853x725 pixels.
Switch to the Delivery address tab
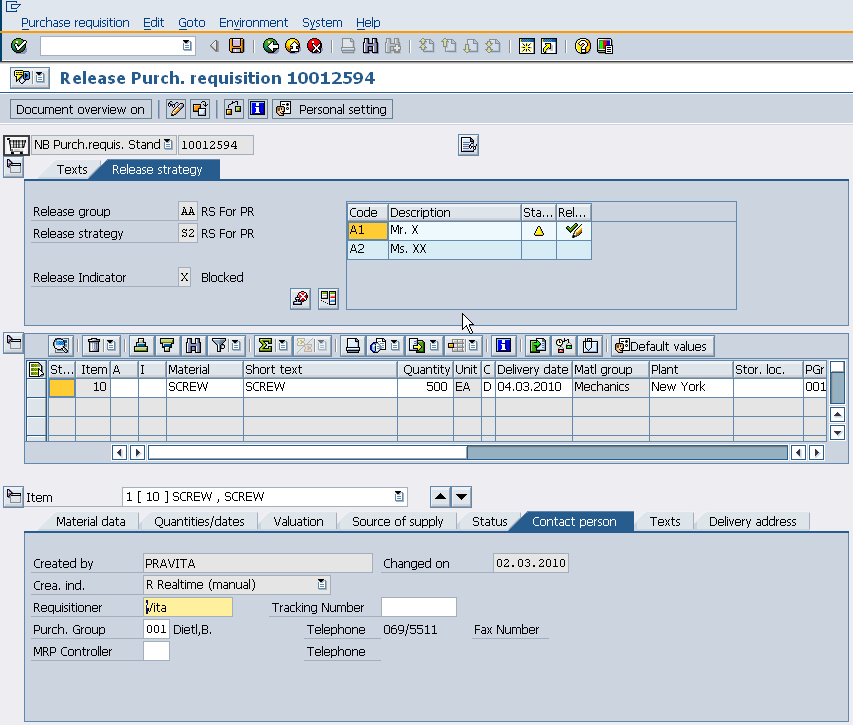tap(752, 521)
